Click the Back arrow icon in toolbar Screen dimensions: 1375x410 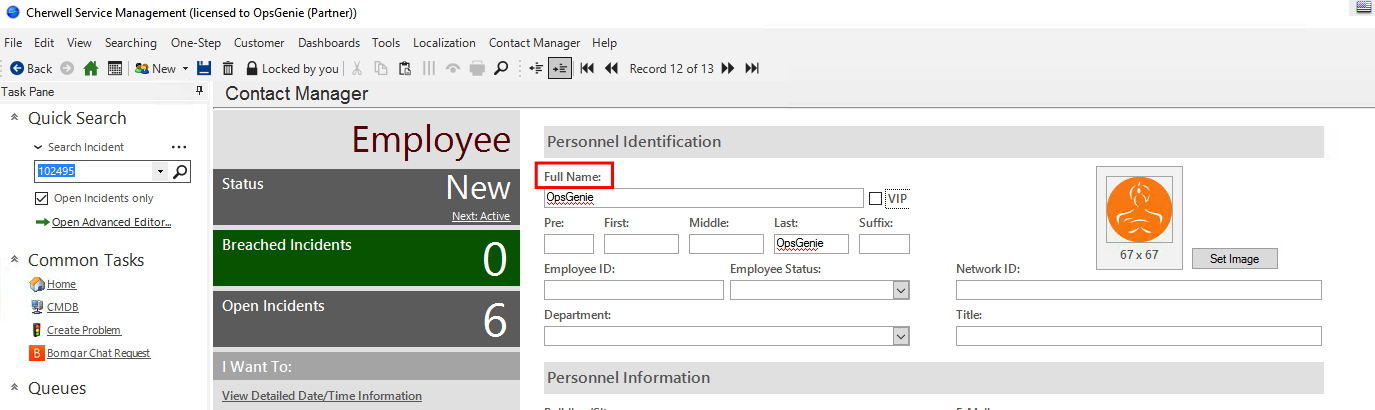click(x=17, y=68)
